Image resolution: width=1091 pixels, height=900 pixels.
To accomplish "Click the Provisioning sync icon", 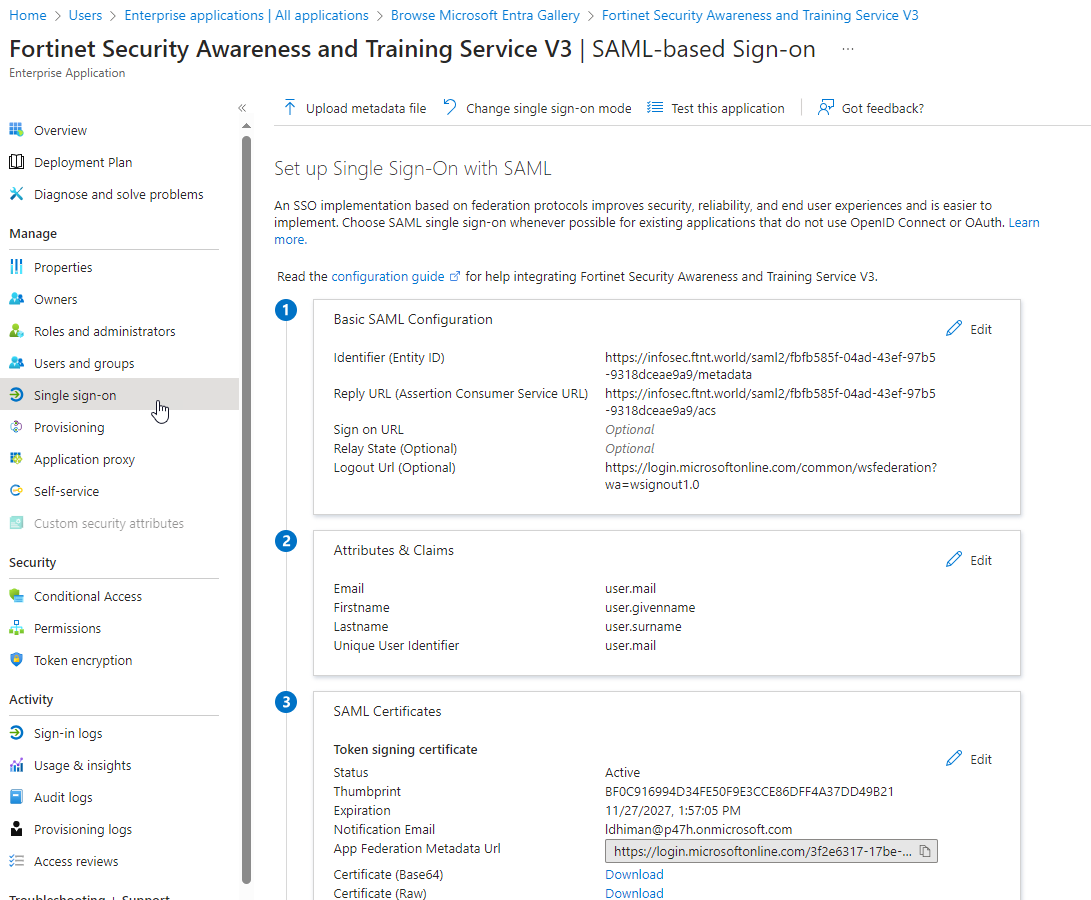I will pos(16,427).
